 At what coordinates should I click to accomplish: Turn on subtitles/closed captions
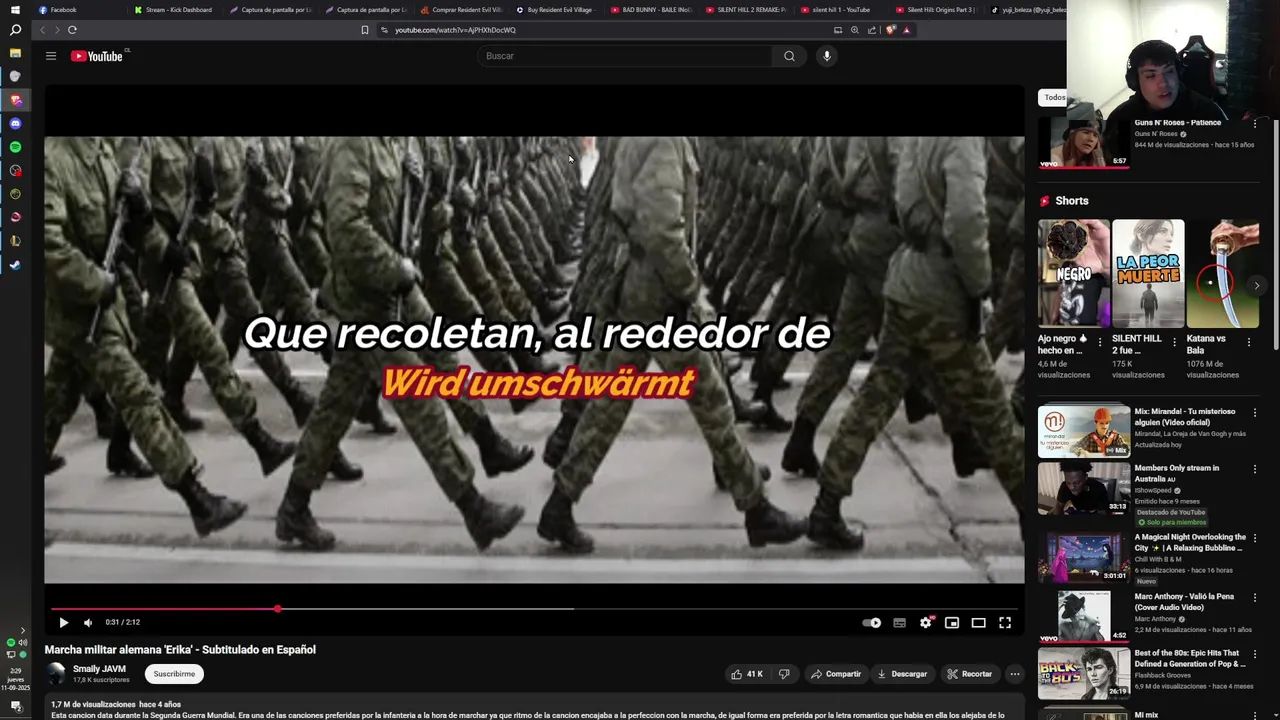(x=899, y=622)
